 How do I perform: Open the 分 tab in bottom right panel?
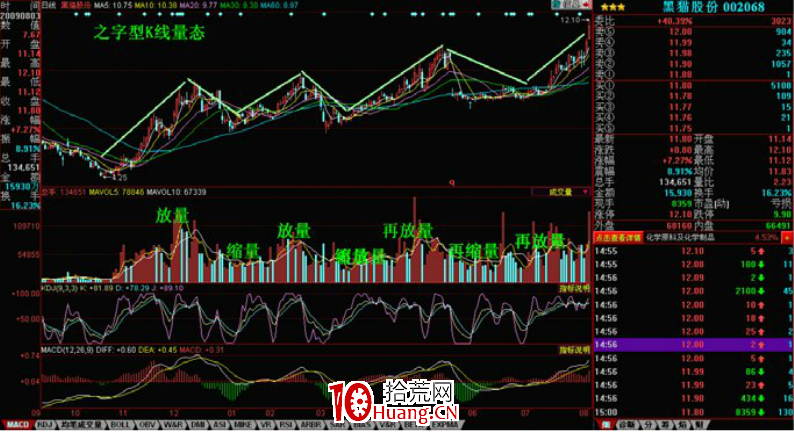648,424
